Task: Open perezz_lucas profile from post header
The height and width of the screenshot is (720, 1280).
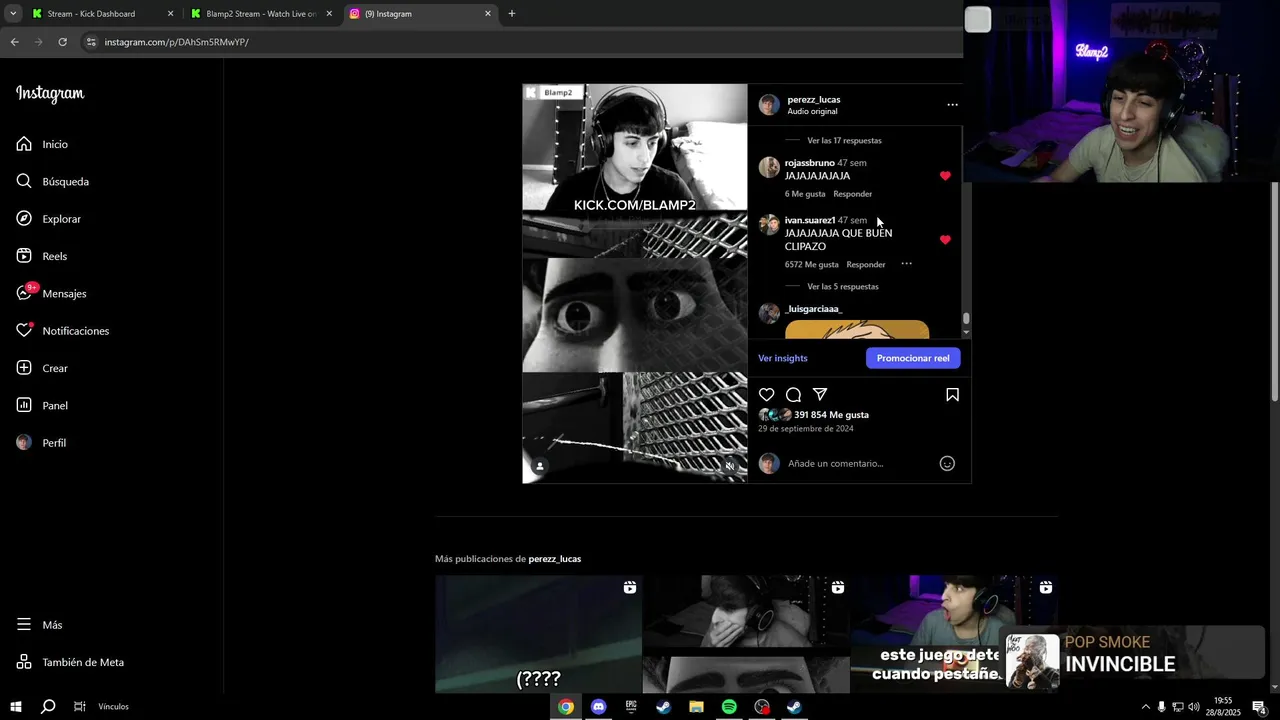Action: [x=814, y=99]
